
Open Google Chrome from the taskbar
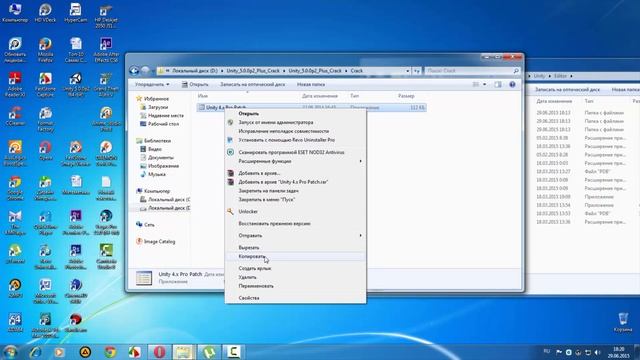click(x=110, y=352)
